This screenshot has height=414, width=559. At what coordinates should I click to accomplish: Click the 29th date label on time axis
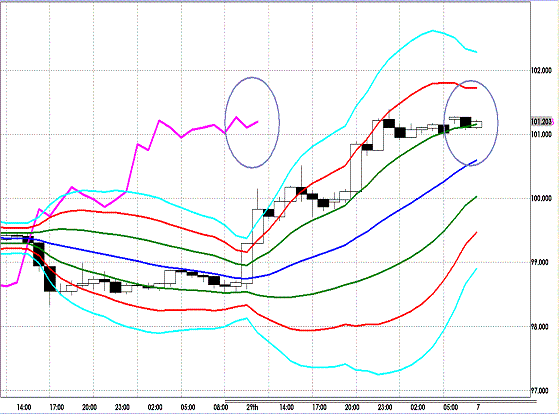[x=252, y=407]
